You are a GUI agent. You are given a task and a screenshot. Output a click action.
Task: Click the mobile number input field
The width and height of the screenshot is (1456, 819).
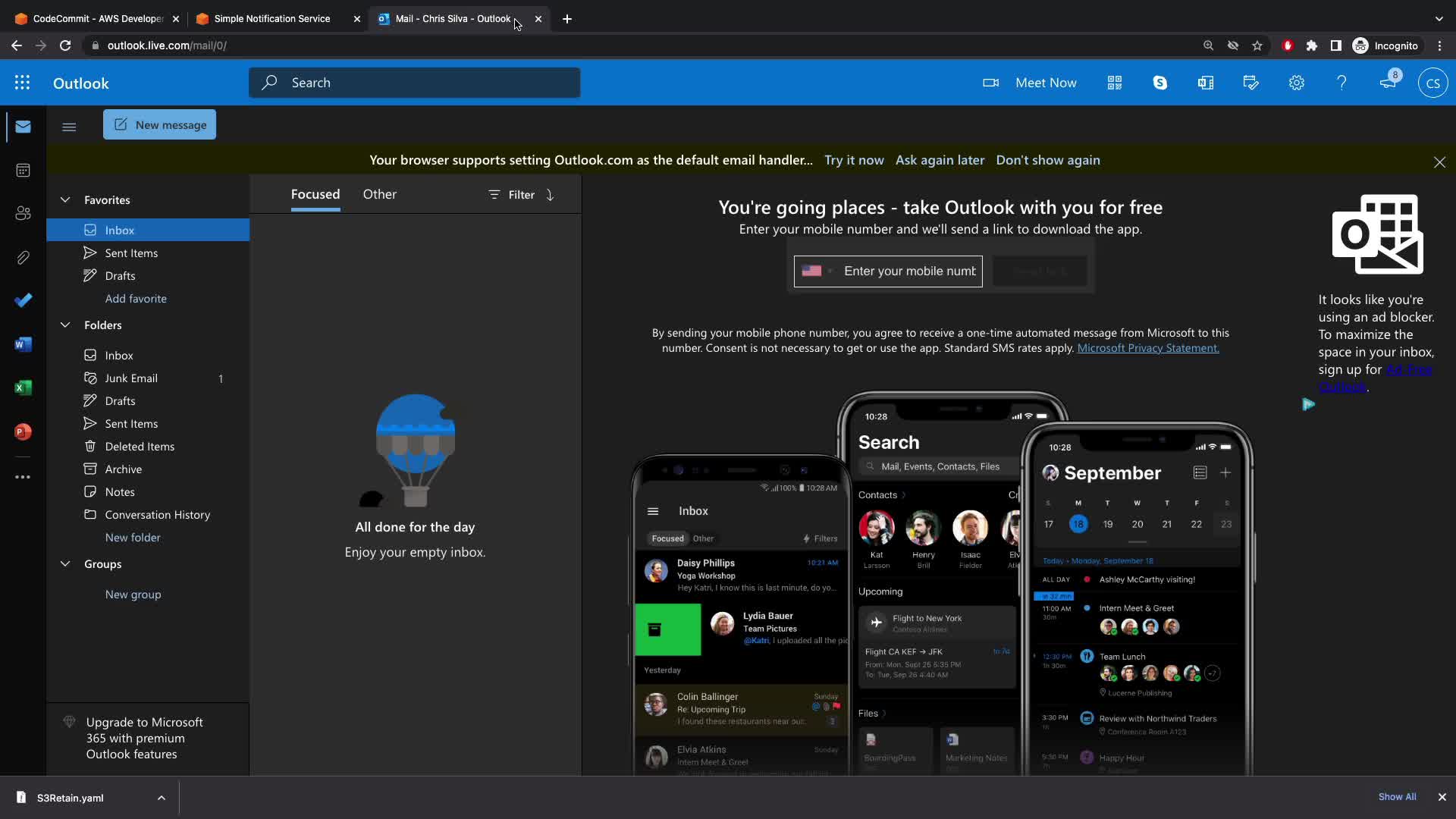[909, 271]
